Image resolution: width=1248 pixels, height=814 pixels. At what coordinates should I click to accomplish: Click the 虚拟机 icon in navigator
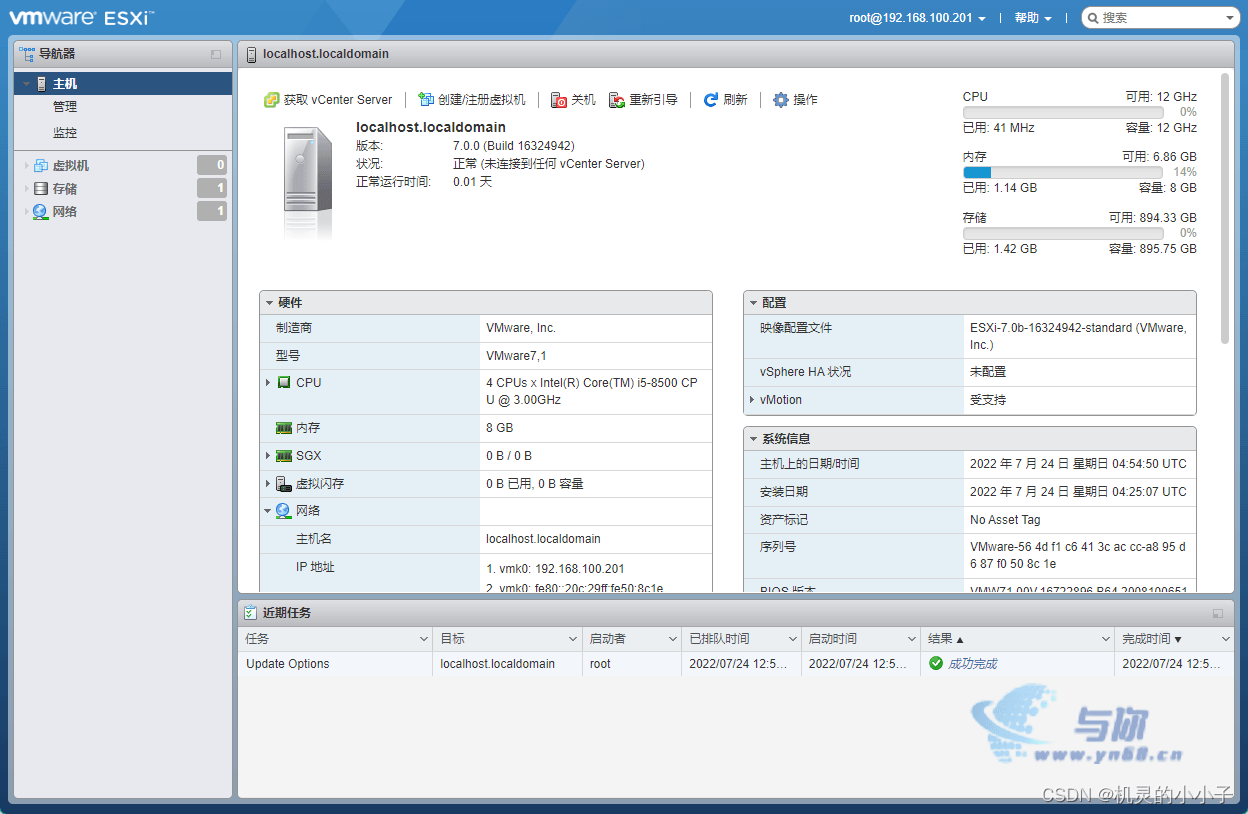(41, 166)
